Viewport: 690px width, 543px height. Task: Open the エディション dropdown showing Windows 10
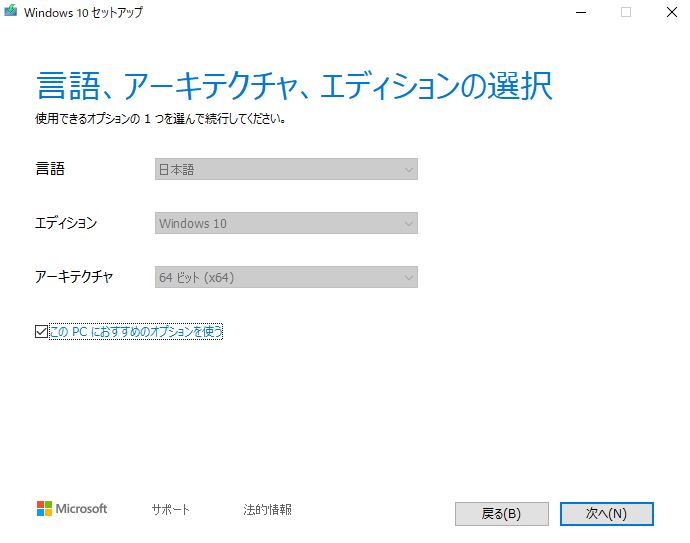285,223
